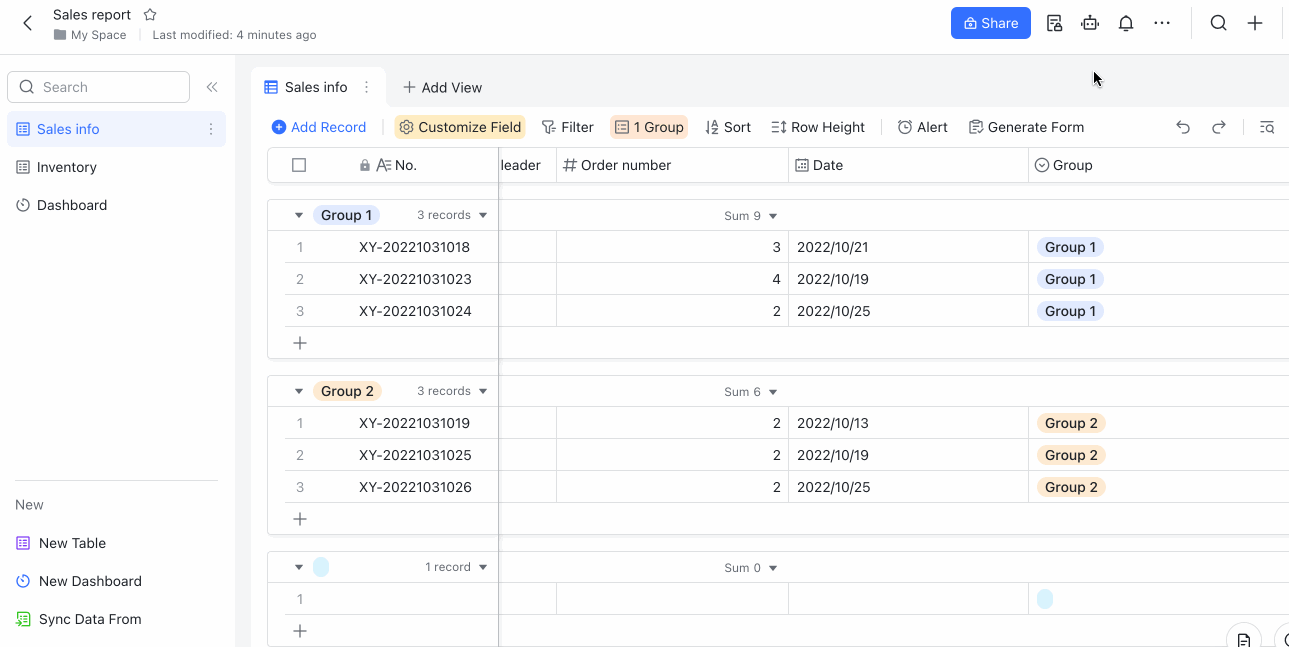
Task: Open the Sort options
Action: (x=728, y=127)
